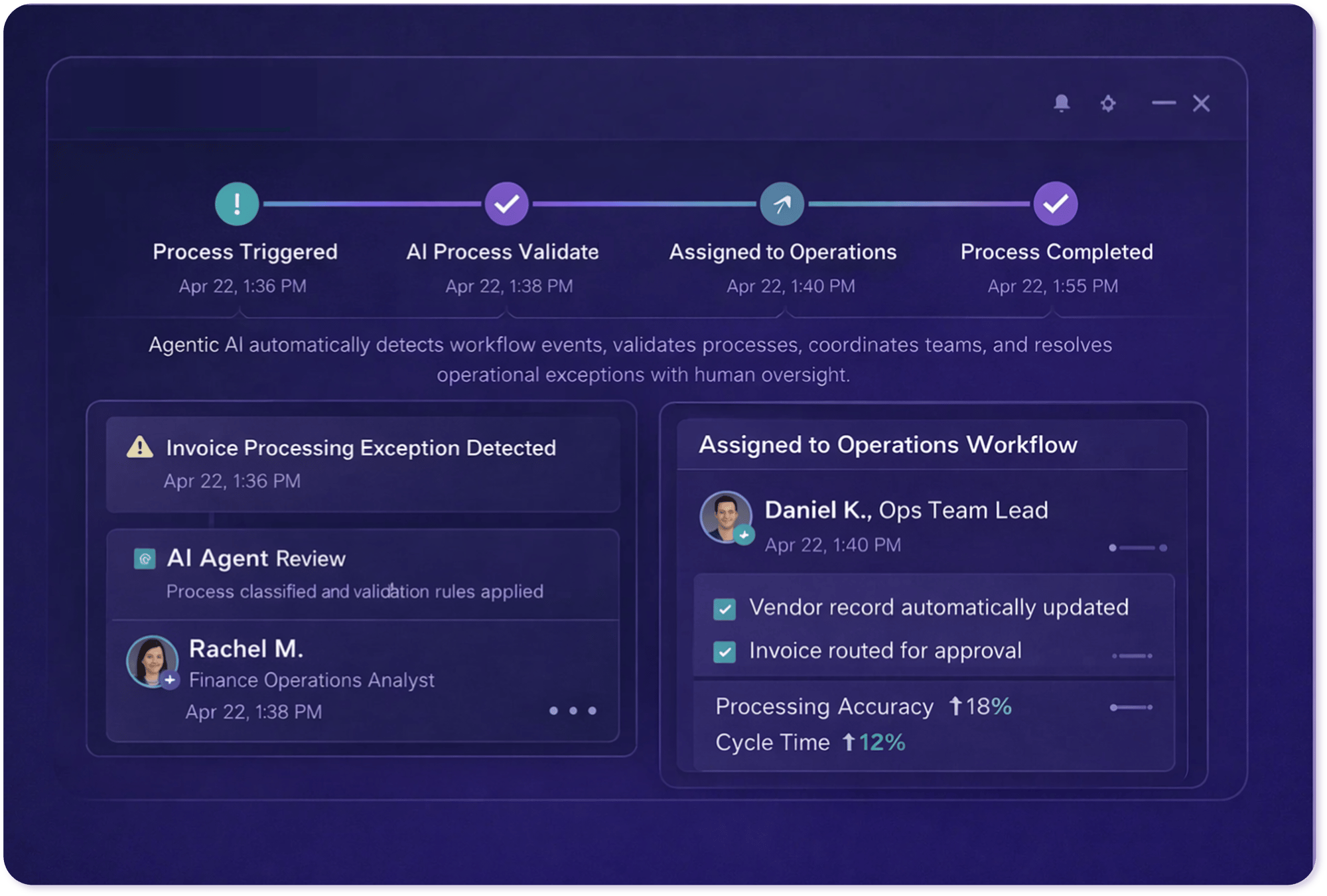
Task: Open the three-dot menu on Rachel M.'s card
Action: click(x=573, y=711)
